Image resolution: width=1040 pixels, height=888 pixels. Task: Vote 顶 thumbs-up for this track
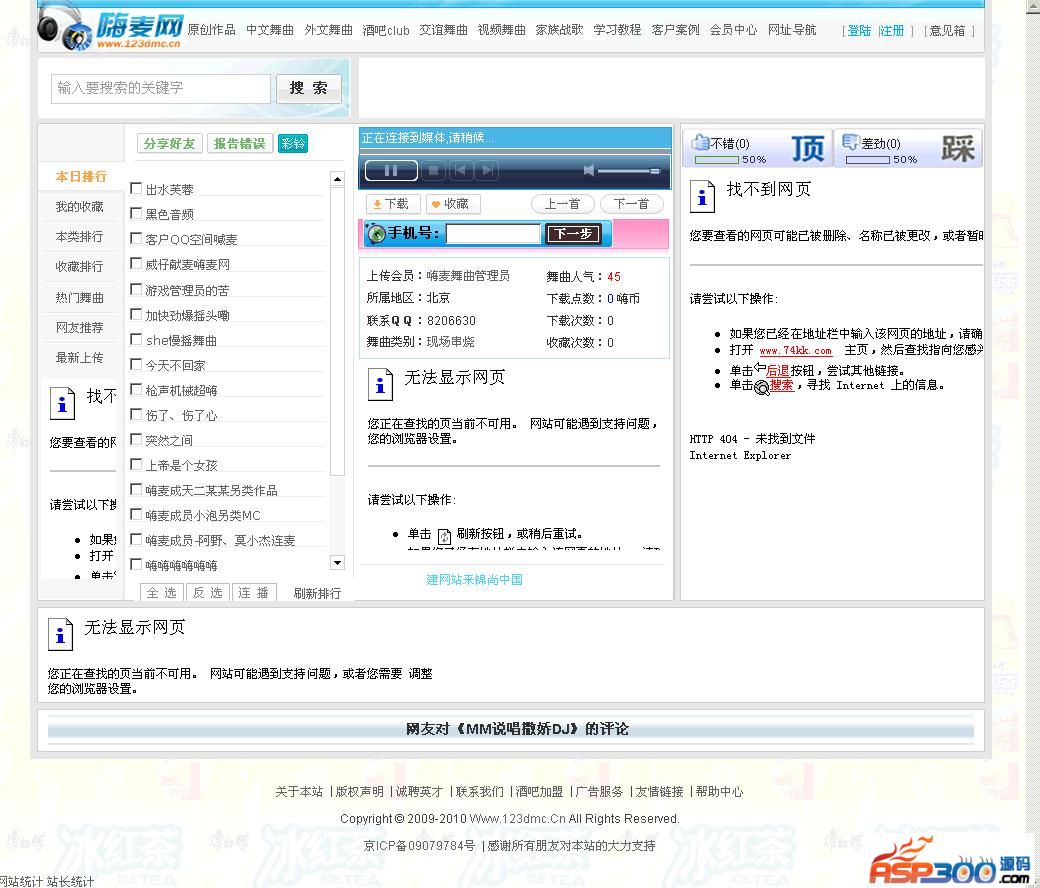(807, 149)
